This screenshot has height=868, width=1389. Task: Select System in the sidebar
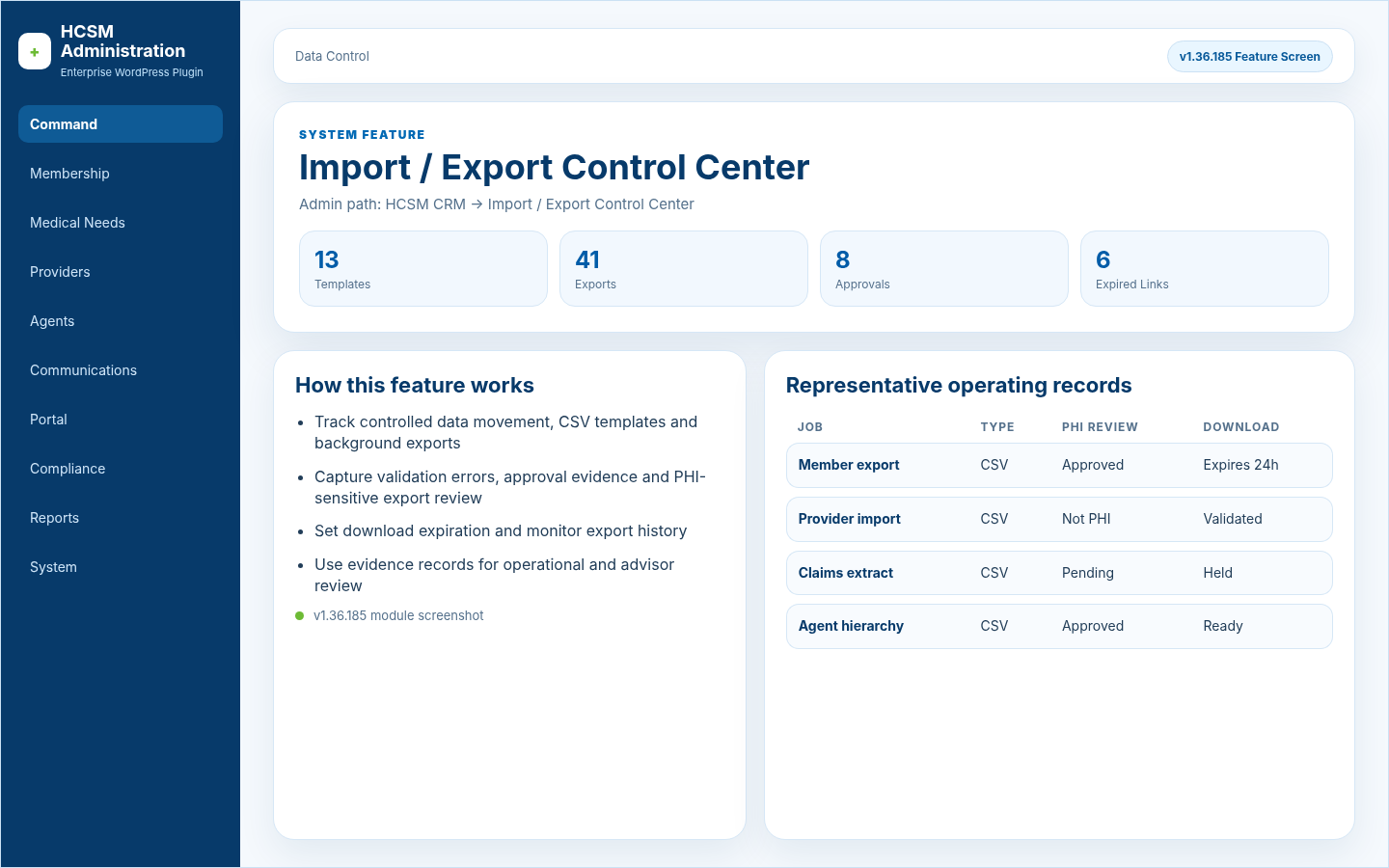(x=121, y=567)
